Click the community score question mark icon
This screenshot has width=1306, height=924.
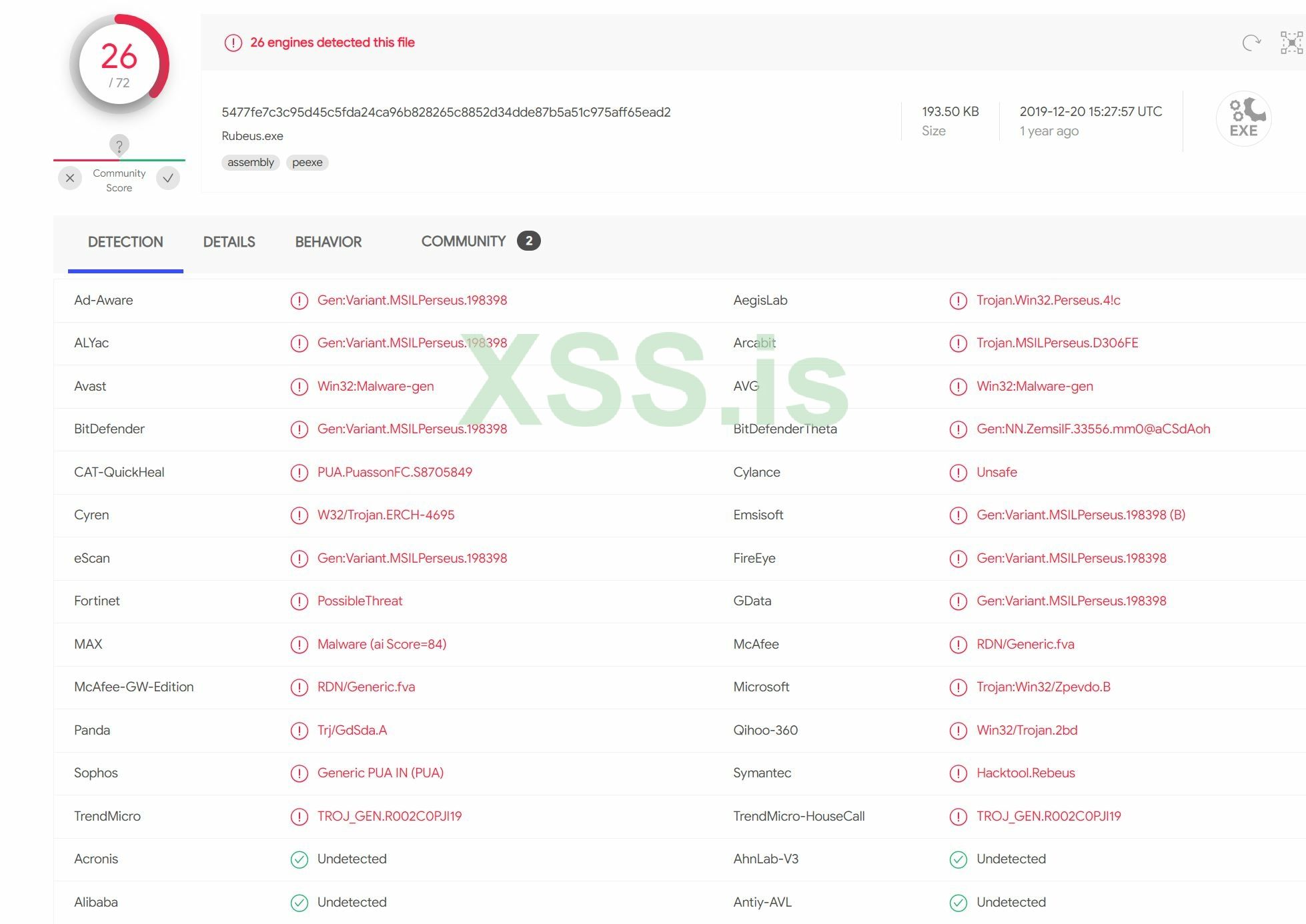(119, 145)
